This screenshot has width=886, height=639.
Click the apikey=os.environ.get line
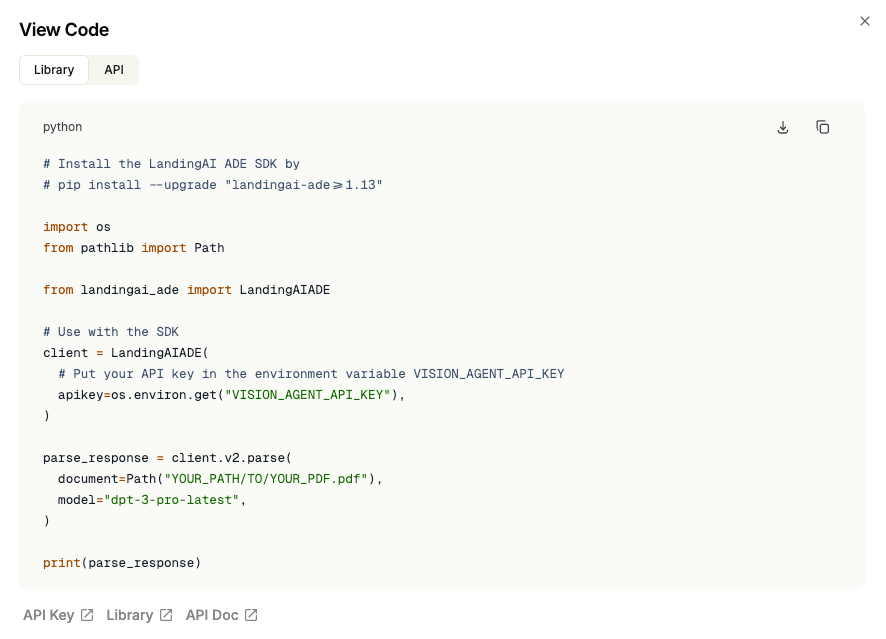click(x=232, y=395)
